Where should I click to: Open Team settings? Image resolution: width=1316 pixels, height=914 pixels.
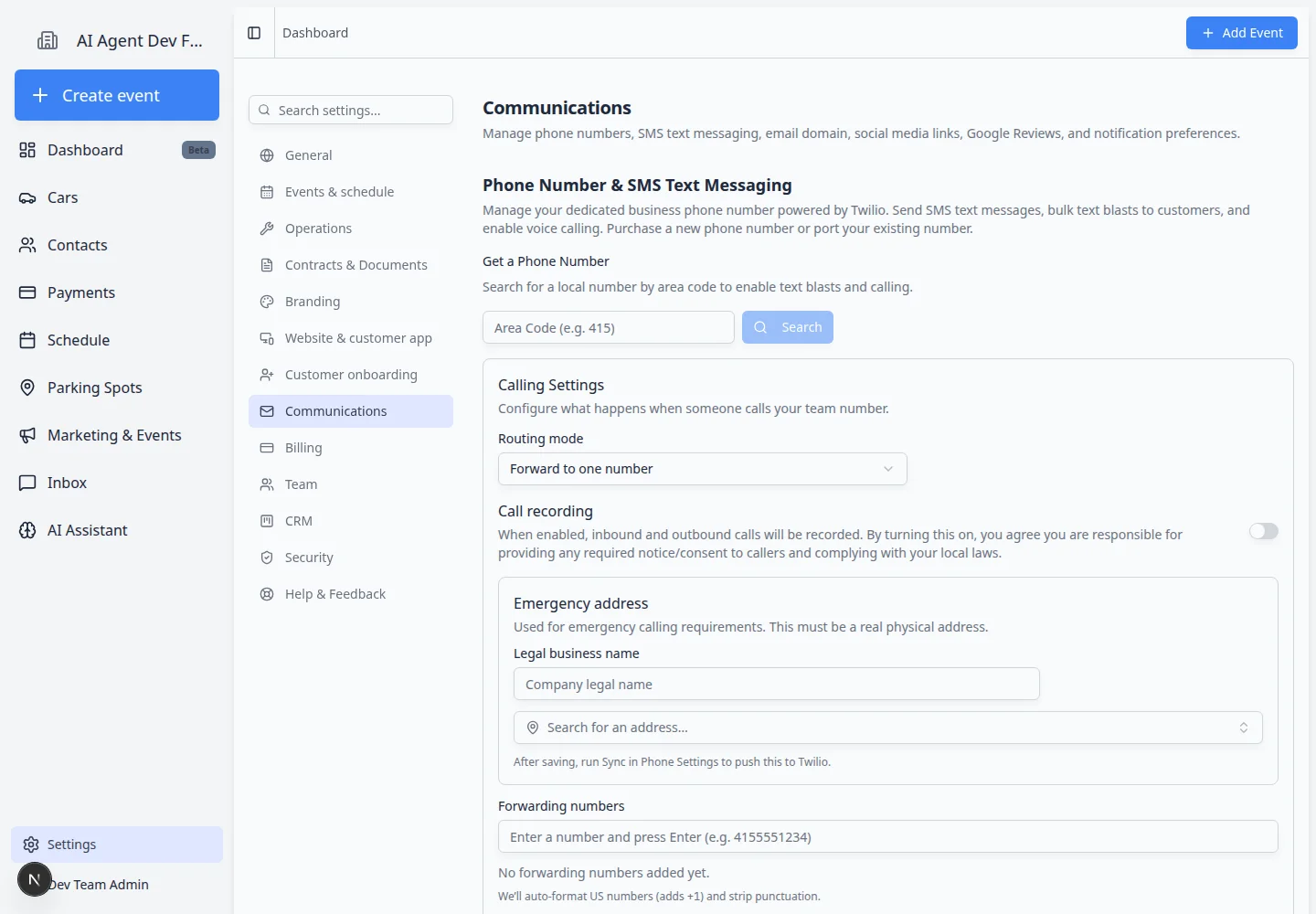tap(351, 484)
